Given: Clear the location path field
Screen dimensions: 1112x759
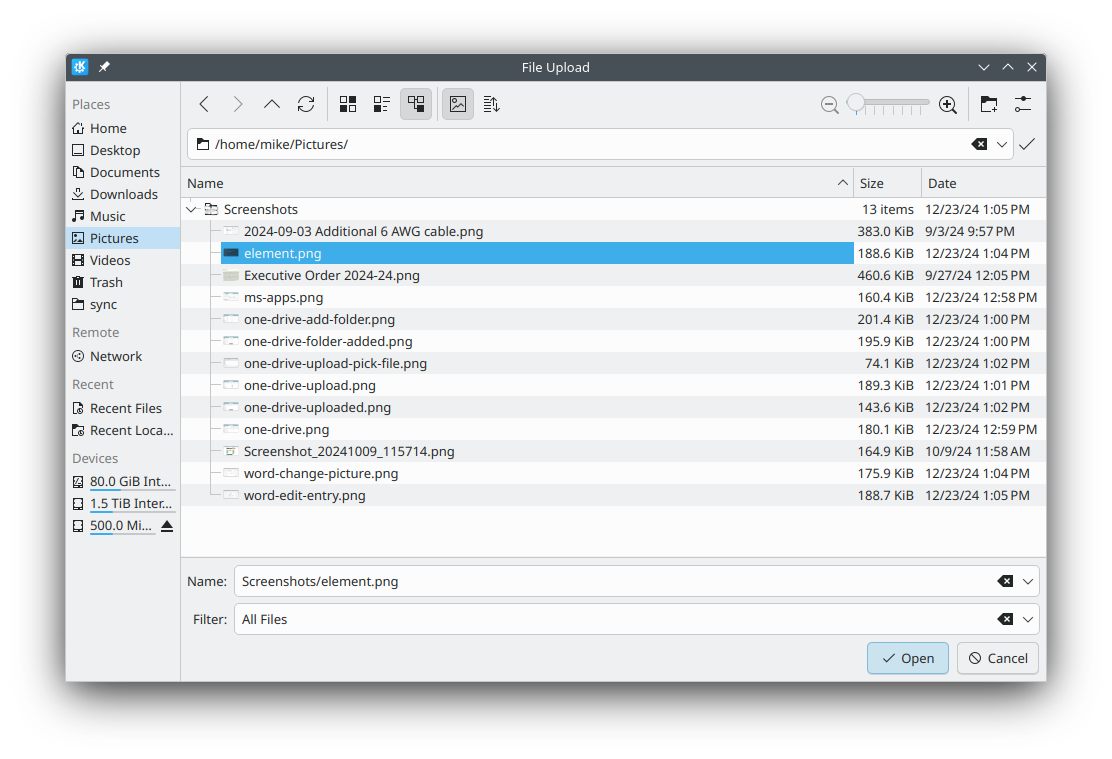Looking at the screenshot, I should click(979, 144).
